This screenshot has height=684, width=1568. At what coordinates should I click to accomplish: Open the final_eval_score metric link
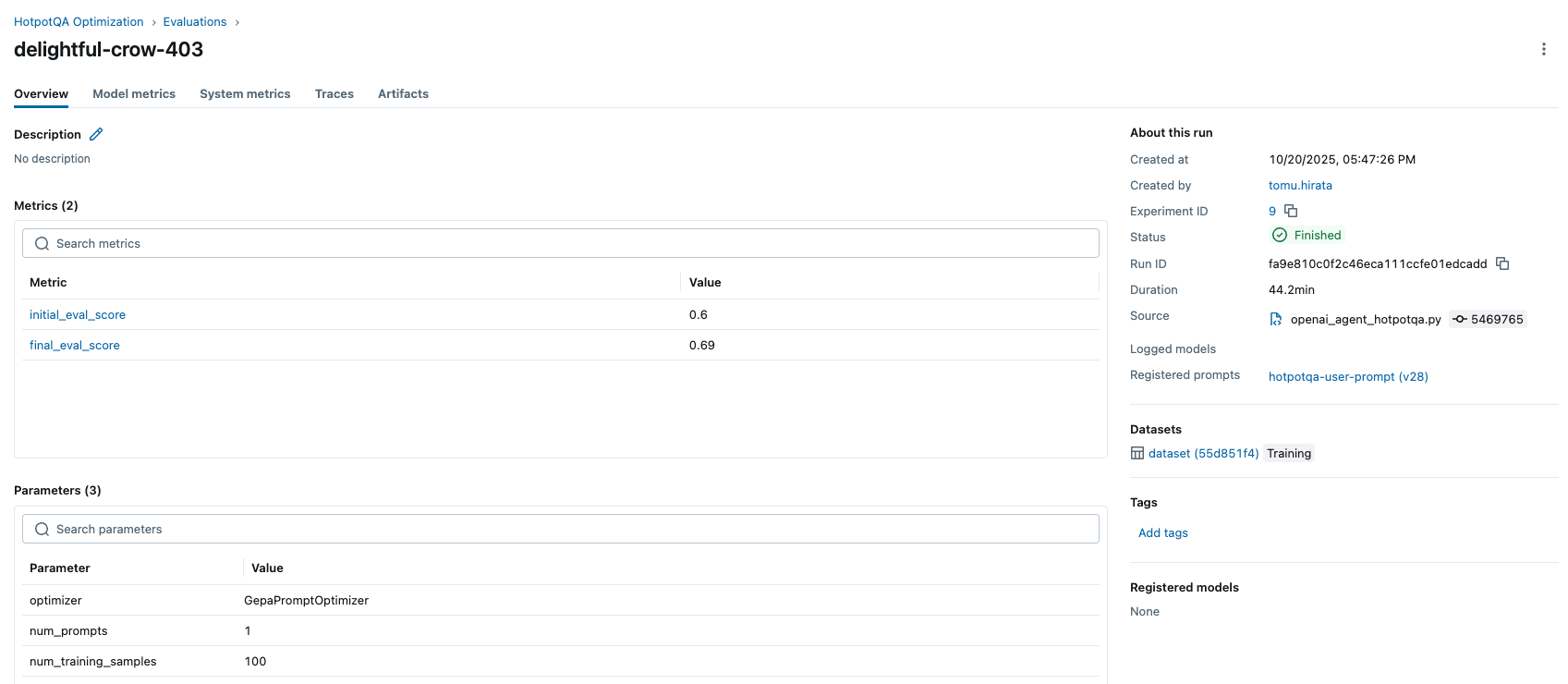[75, 345]
